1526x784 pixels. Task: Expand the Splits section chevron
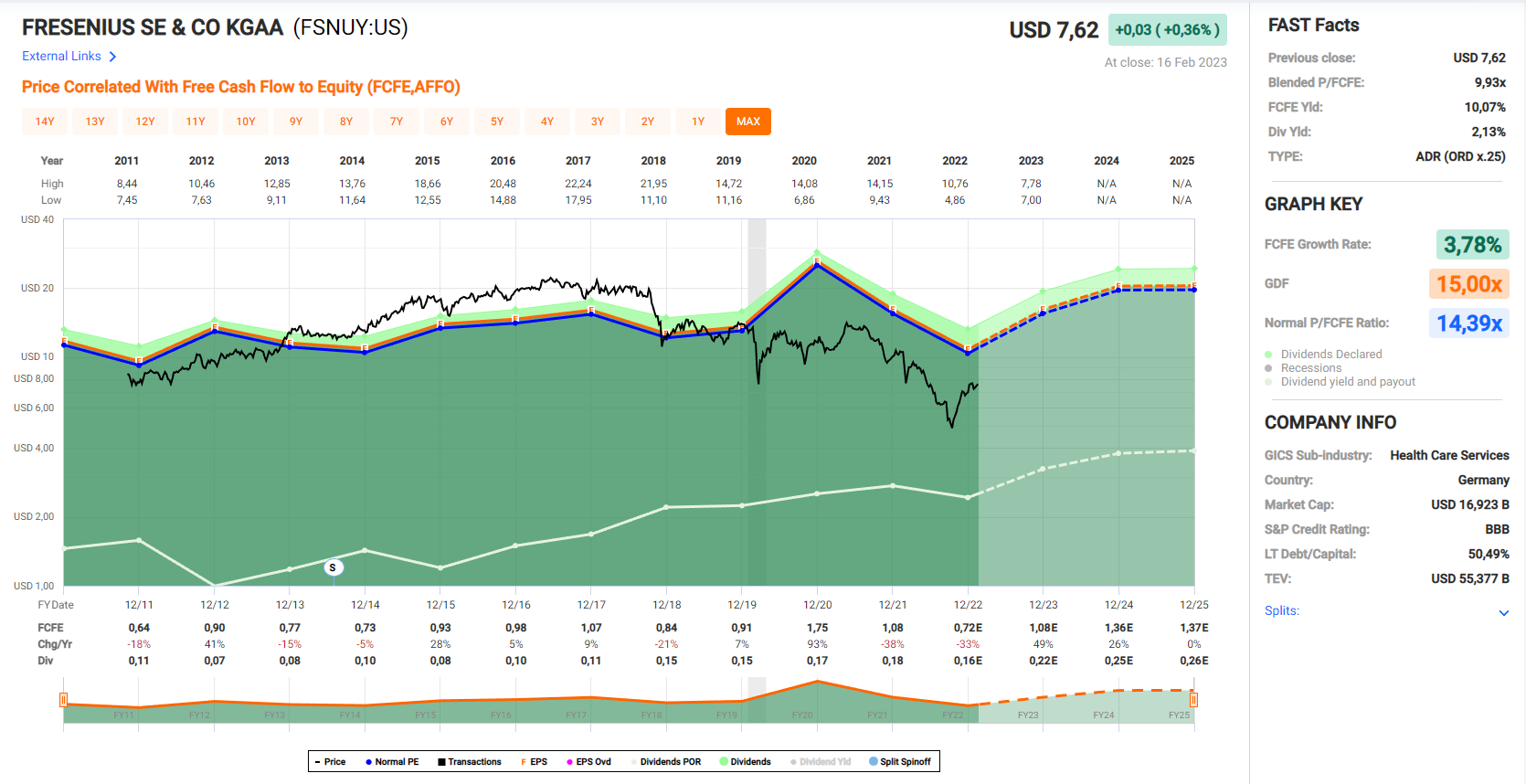coord(1503,612)
